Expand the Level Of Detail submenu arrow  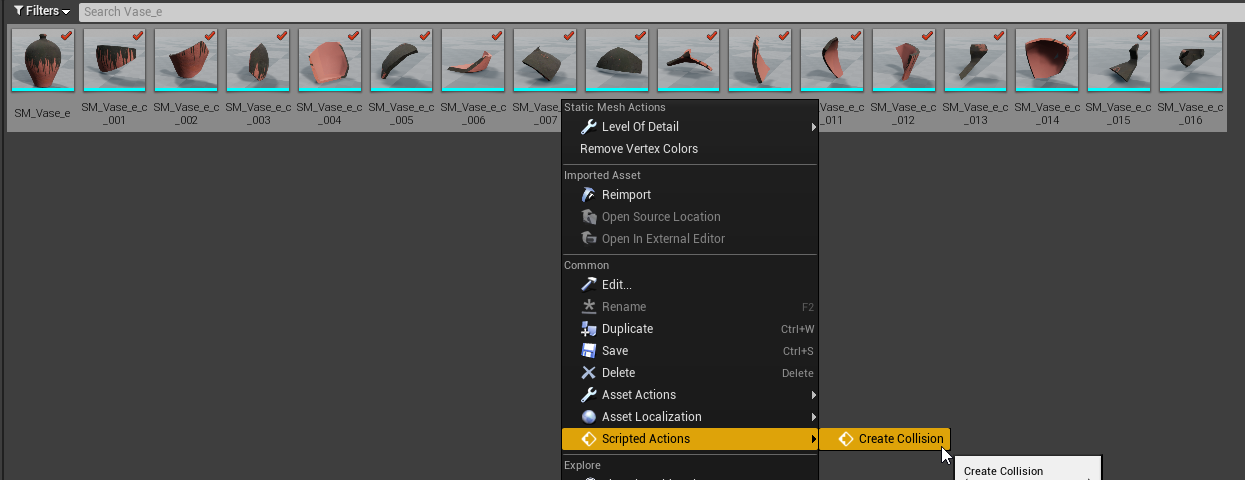pos(813,127)
